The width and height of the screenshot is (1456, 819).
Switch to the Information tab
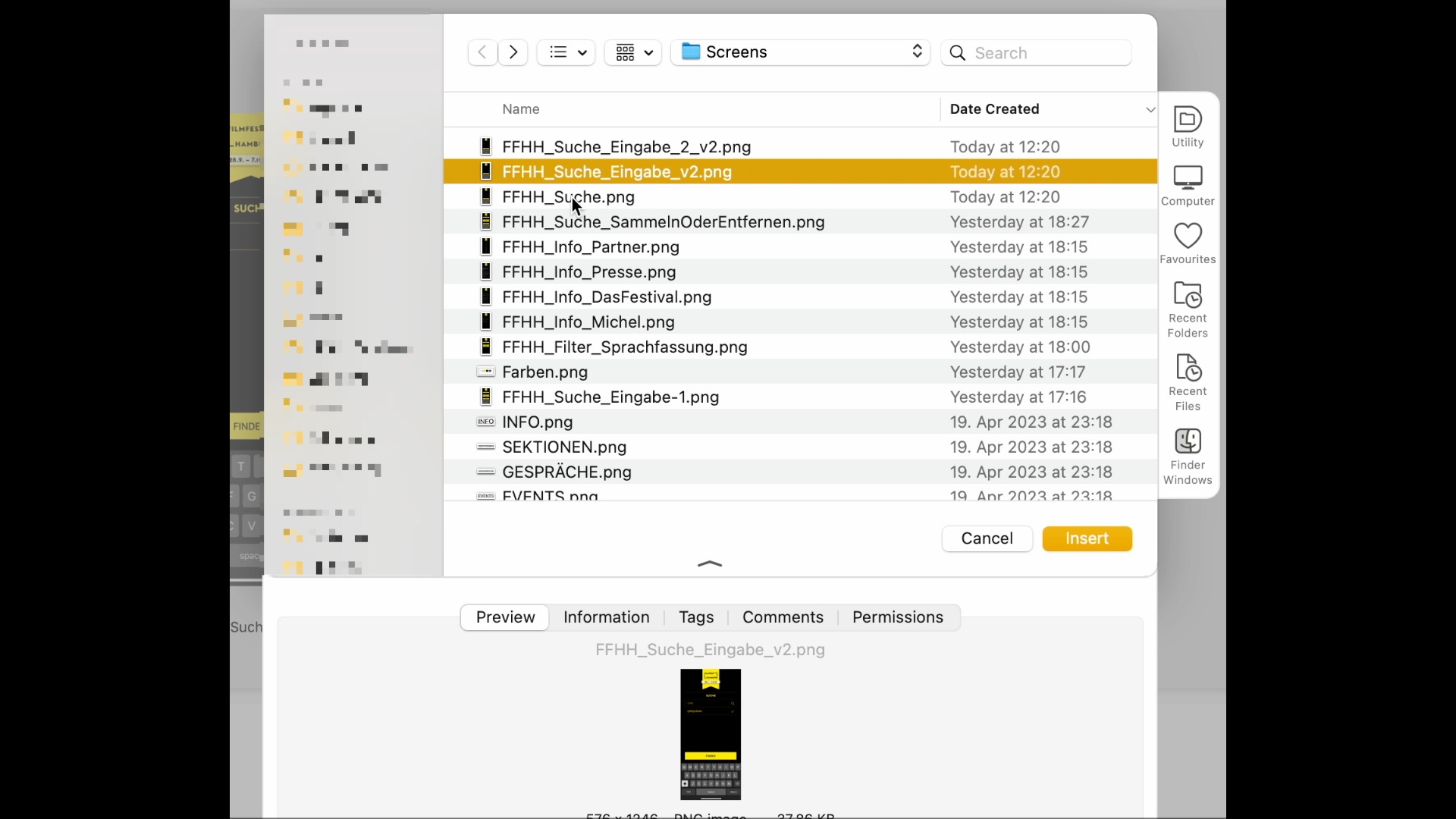[x=606, y=617]
